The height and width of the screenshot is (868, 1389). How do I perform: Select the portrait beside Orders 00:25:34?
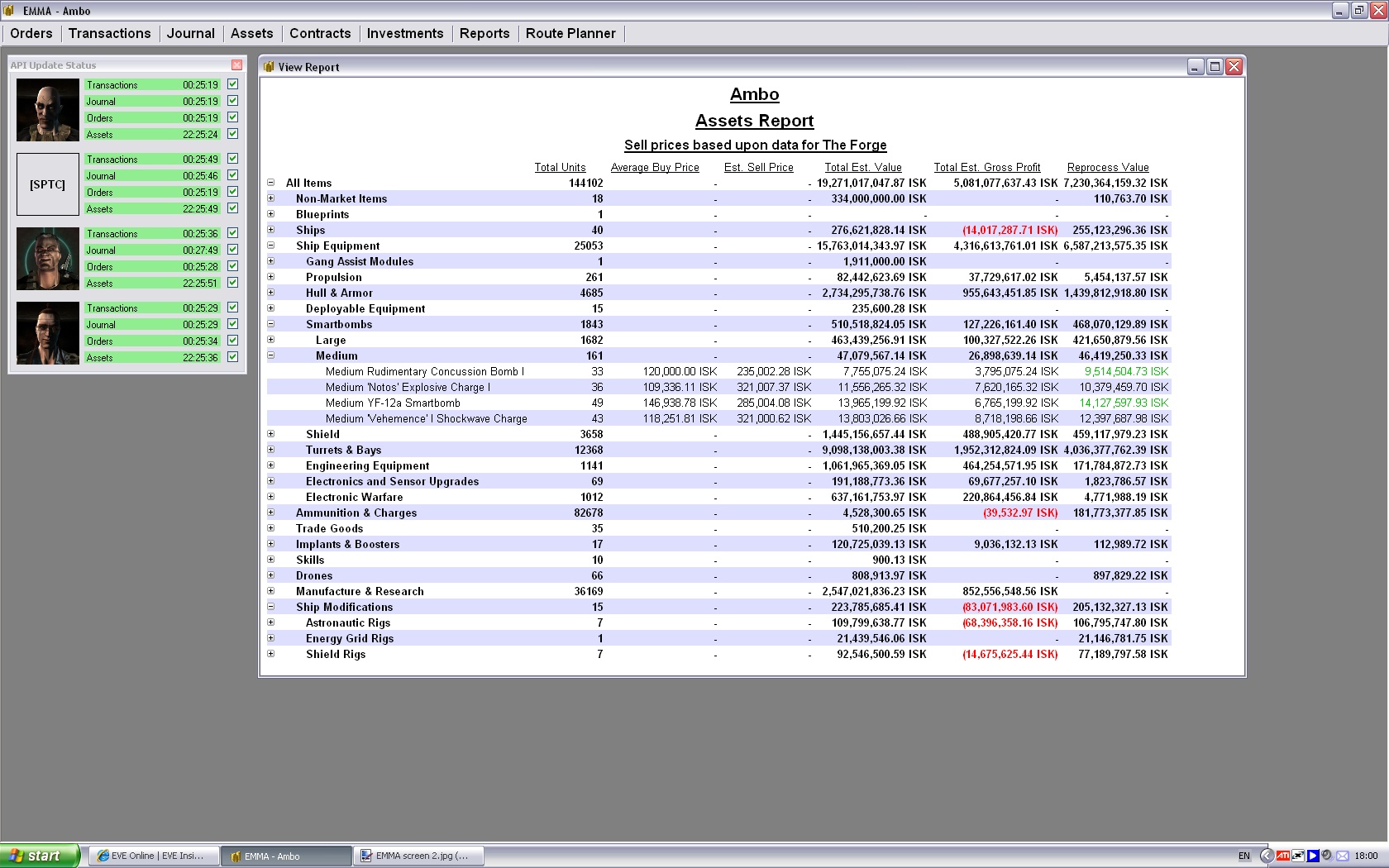pyautogui.click(x=48, y=333)
